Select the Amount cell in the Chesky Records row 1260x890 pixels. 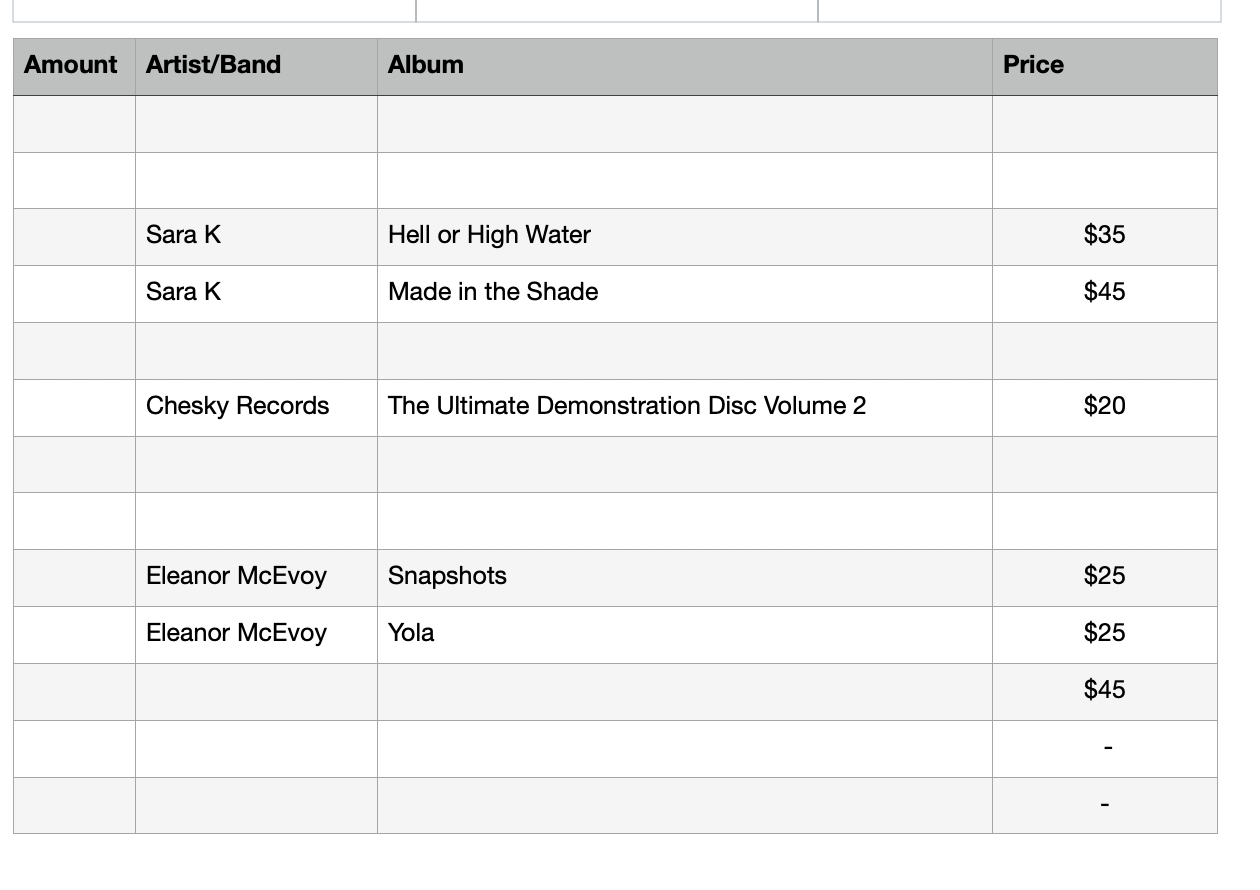(x=74, y=408)
